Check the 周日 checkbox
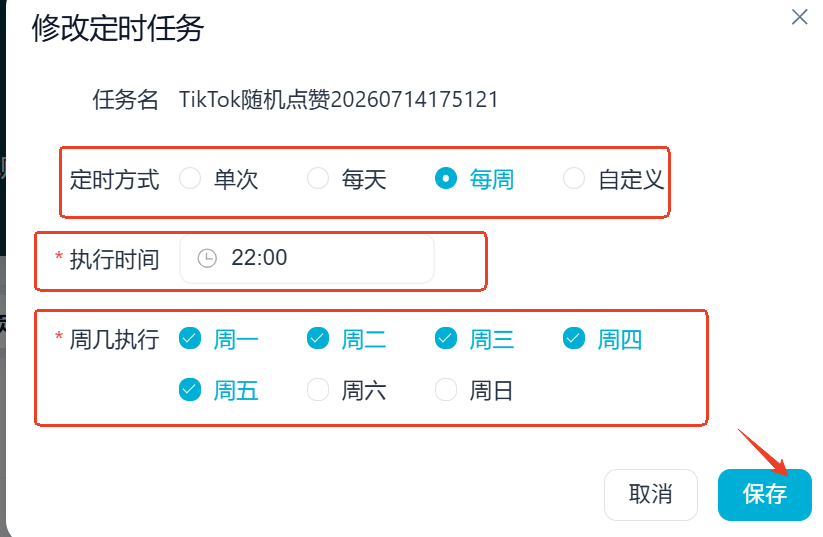 coord(446,390)
